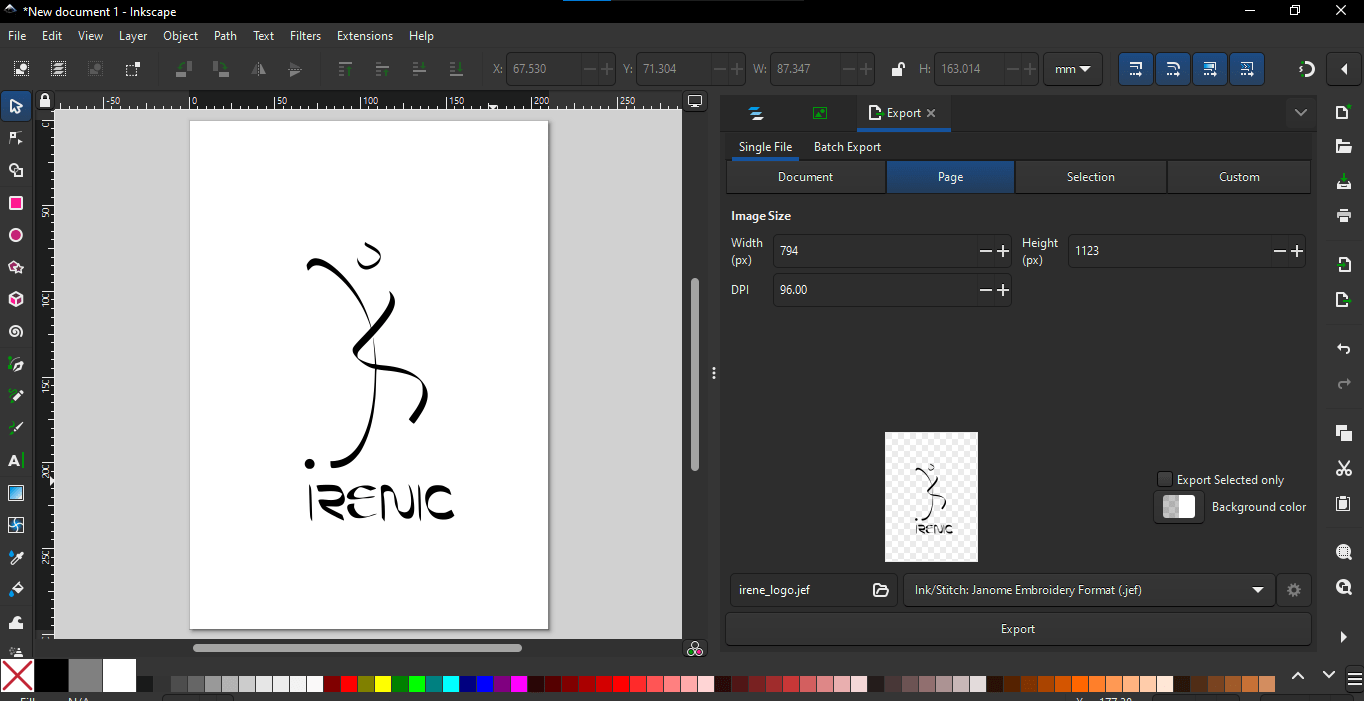This screenshot has width=1364, height=701.
Task: Click the Undo icon in command bar
Action: [x=1344, y=349]
